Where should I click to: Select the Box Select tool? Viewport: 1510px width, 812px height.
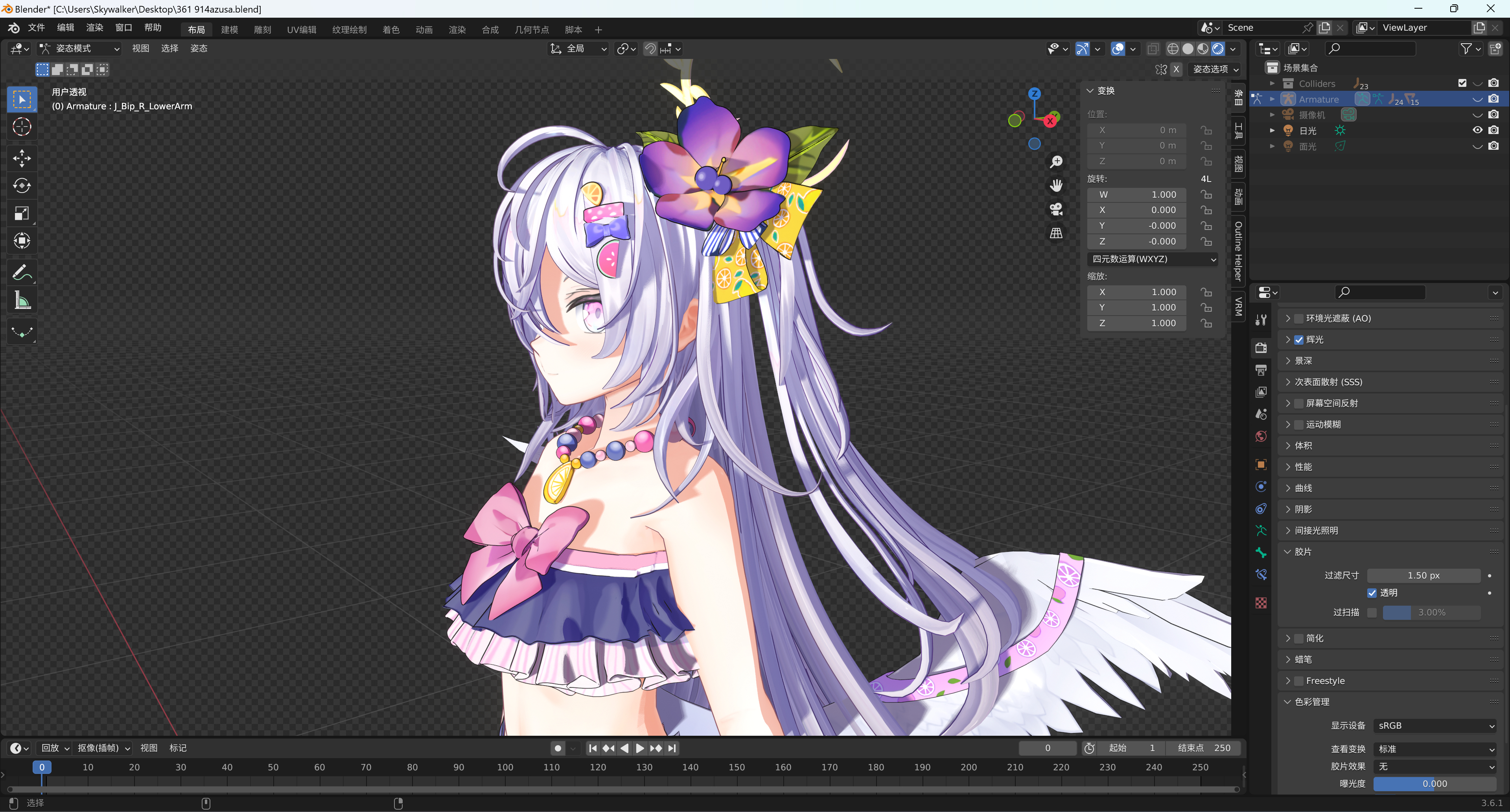click(22, 99)
